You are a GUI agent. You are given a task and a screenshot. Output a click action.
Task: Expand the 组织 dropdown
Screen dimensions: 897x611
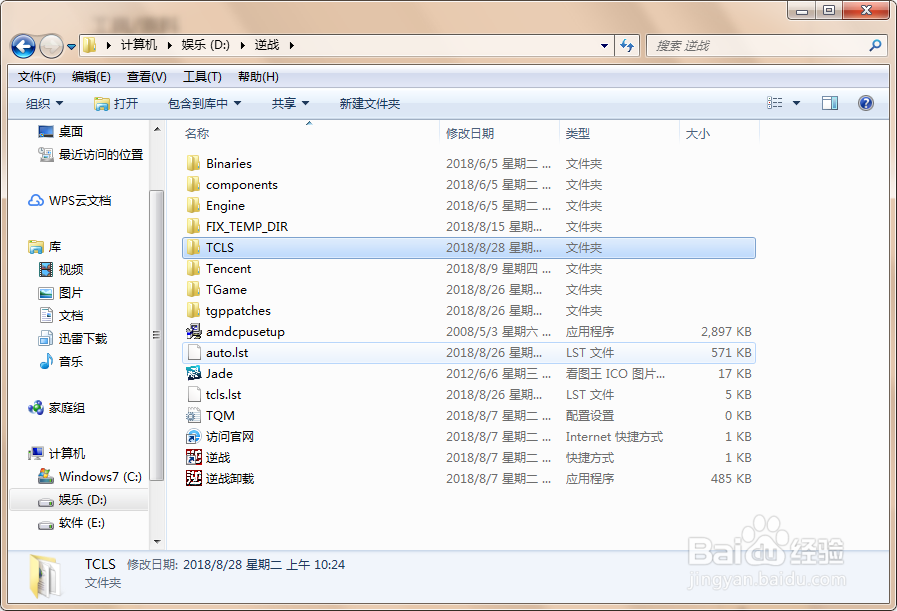[45, 104]
